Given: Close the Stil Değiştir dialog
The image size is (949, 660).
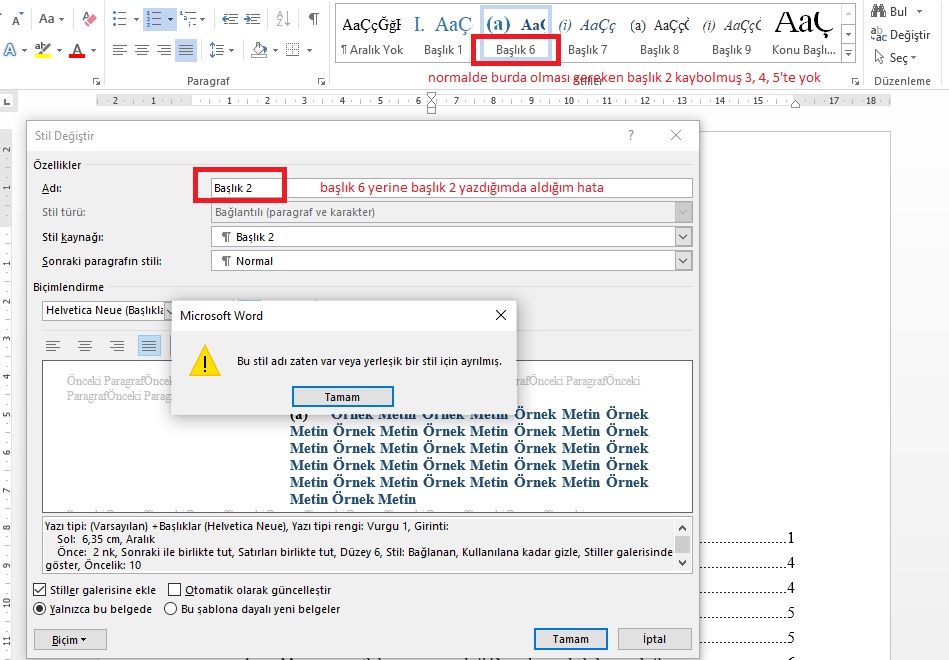Looking at the screenshot, I should click(x=676, y=135).
